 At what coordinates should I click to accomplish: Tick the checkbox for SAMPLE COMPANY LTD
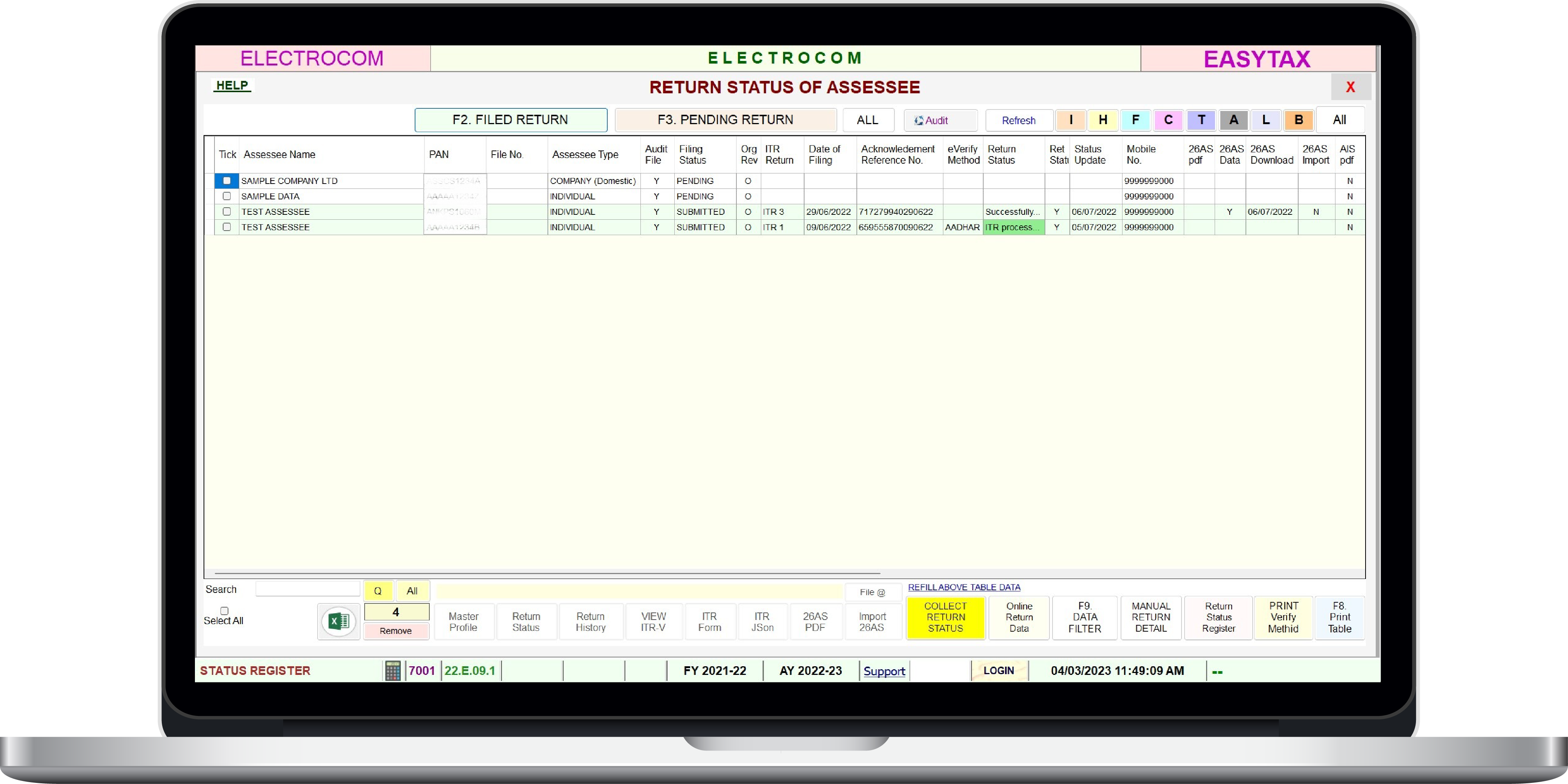227,181
